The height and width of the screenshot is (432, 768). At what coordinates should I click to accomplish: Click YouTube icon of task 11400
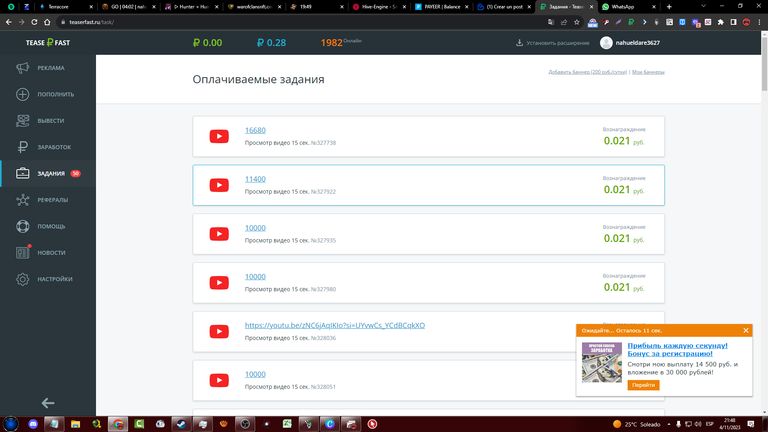coord(219,185)
